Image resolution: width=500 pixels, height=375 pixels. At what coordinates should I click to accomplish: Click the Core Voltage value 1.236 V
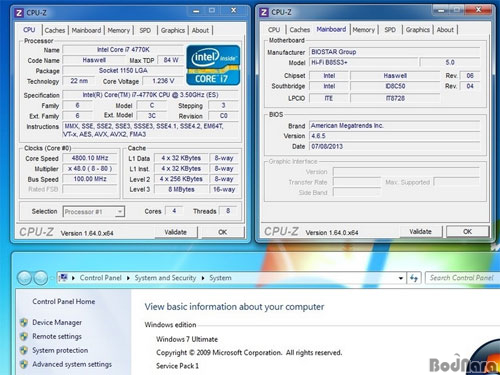(x=163, y=81)
